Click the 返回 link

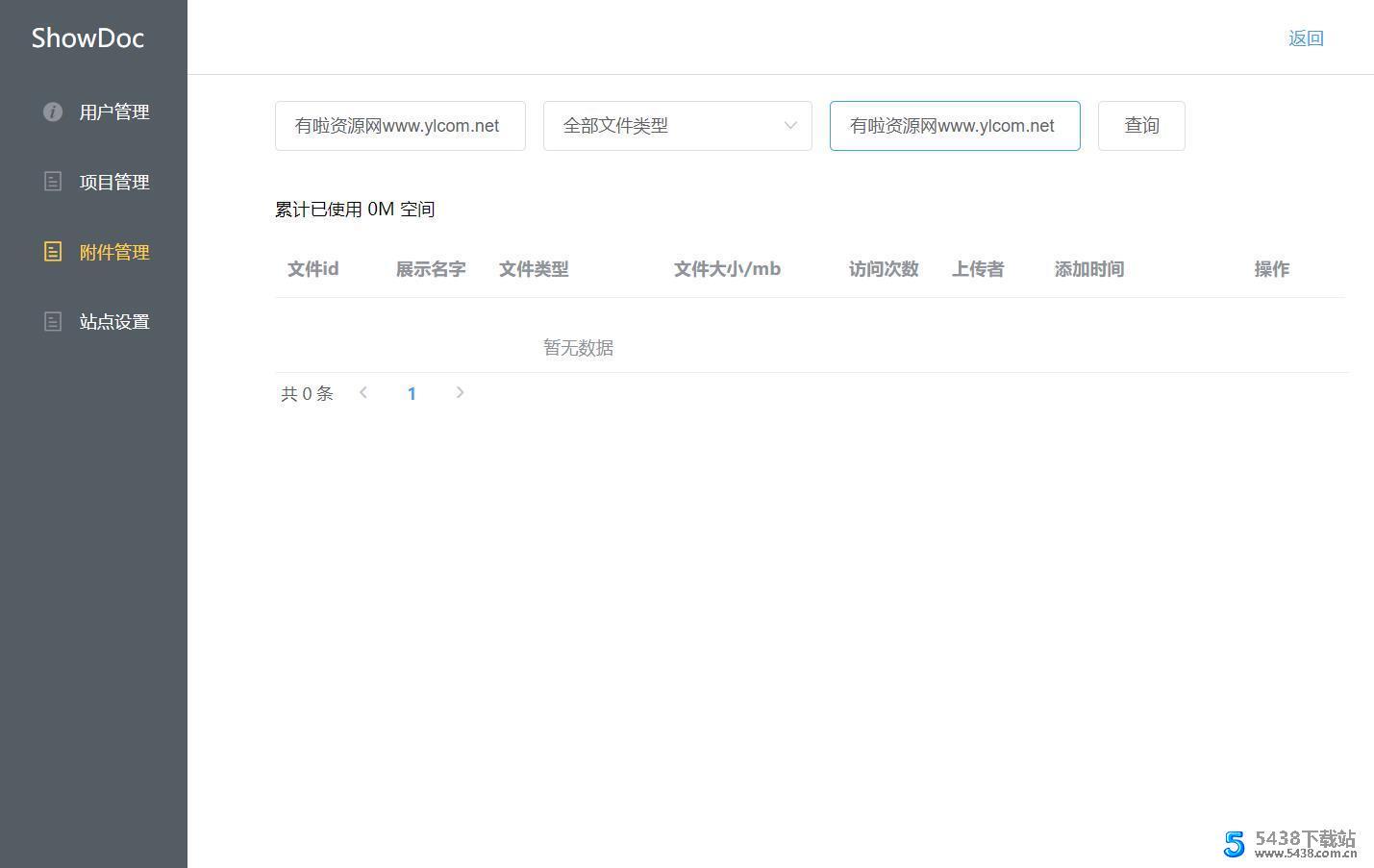click(x=1306, y=38)
